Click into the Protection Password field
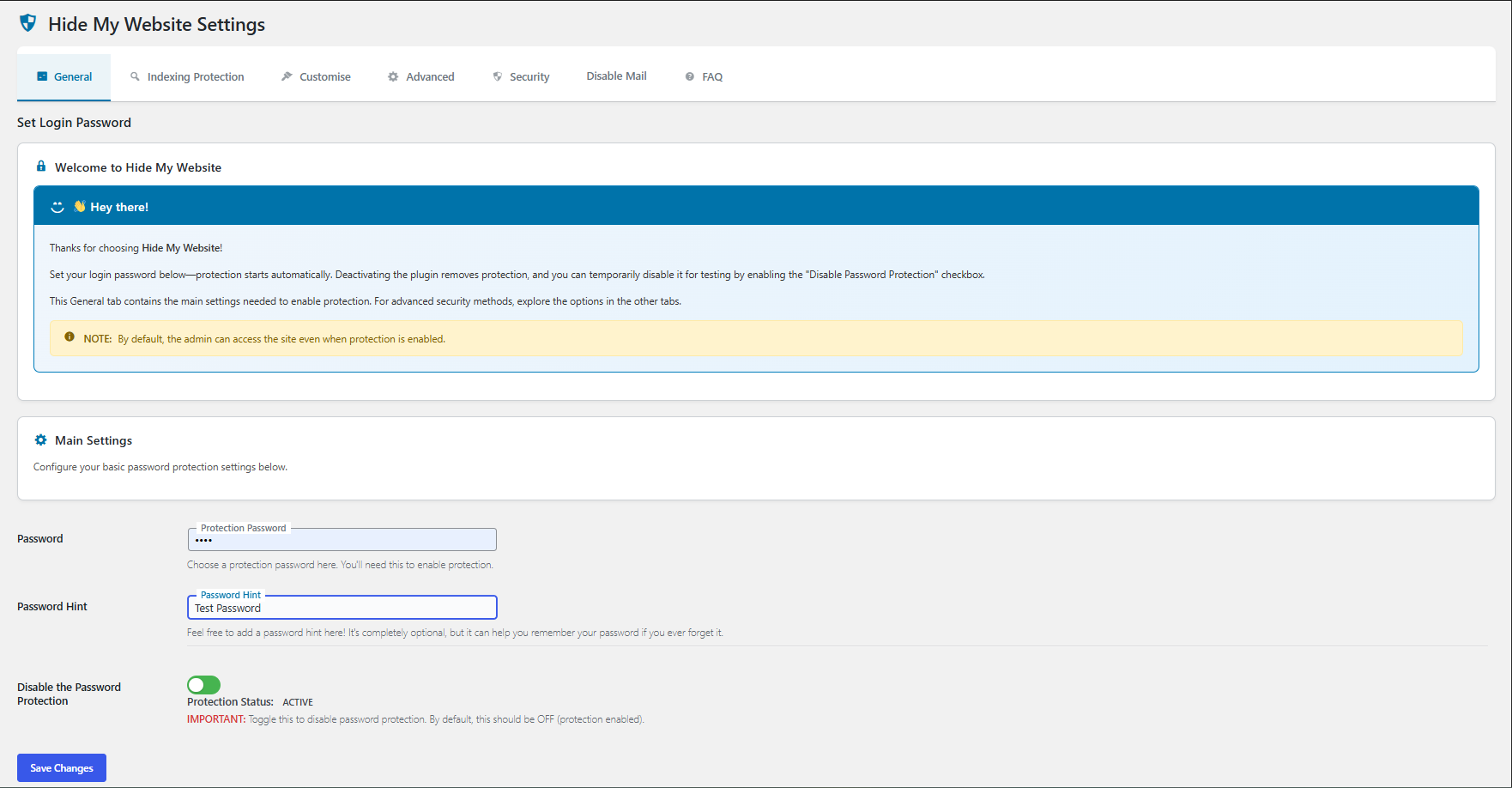 pos(342,541)
